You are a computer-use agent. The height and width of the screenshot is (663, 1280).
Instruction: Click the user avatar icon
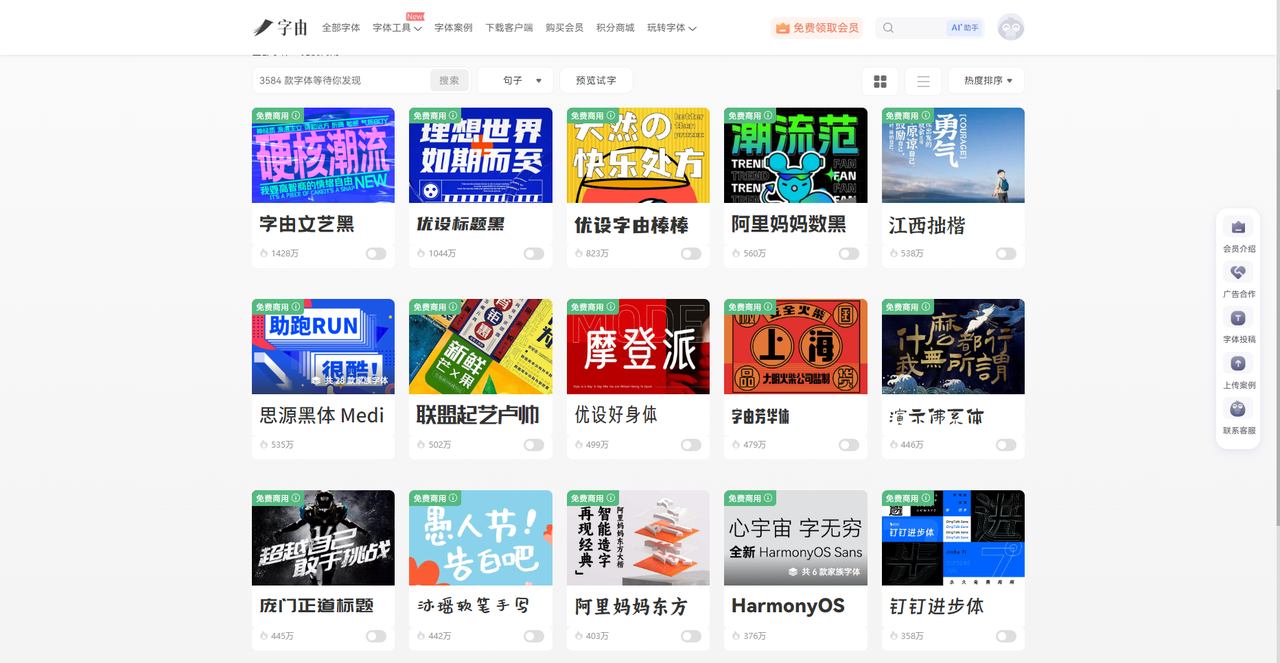coord(1011,28)
